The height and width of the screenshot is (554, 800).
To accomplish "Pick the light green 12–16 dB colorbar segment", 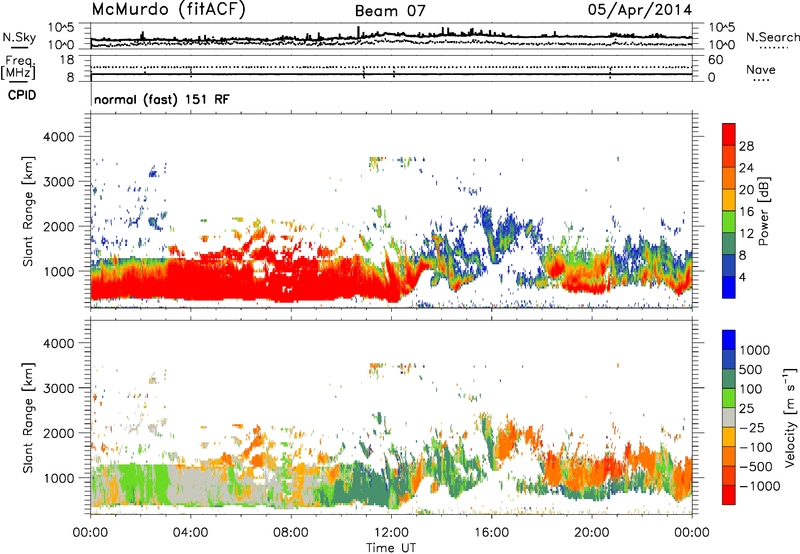I will pos(729,222).
